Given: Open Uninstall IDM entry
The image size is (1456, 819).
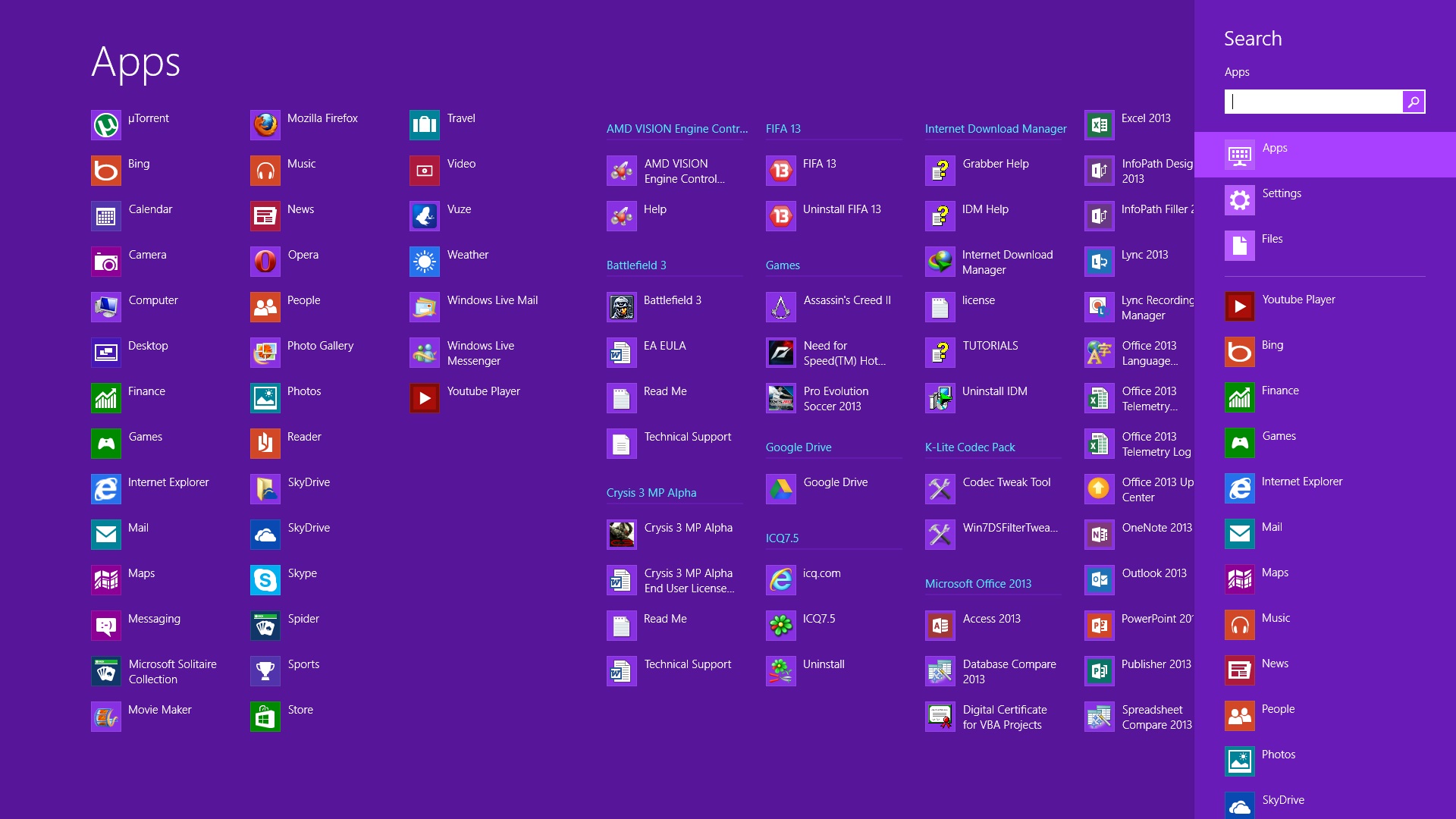Looking at the screenshot, I should pyautogui.click(x=977, y=398).
